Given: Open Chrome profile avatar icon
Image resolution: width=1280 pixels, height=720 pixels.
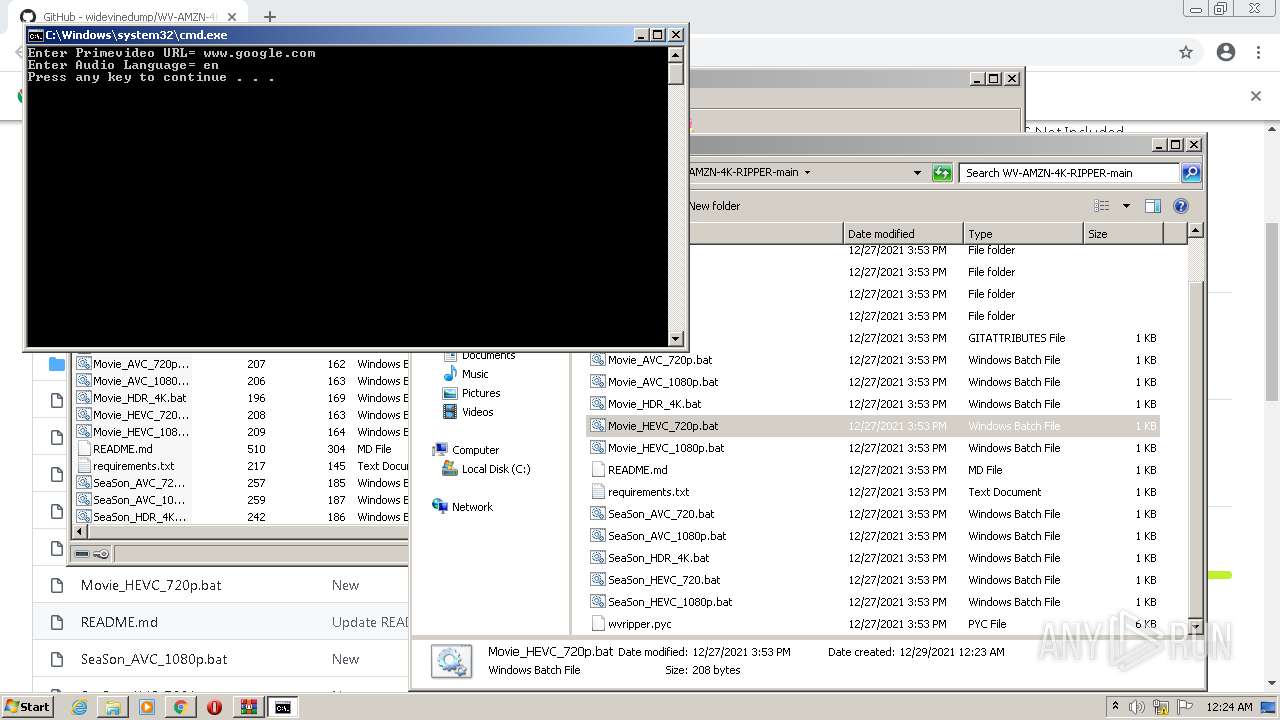Looking at the screenshot, I should pyautogui.click(x=1226, y=52).
